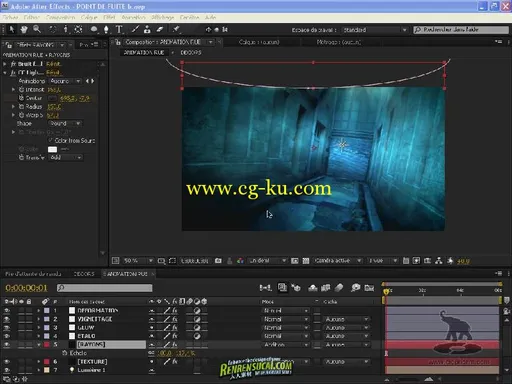Open the Effet menu
The image size is (512, 384).
pyautogui.click(x=109, y=17)
